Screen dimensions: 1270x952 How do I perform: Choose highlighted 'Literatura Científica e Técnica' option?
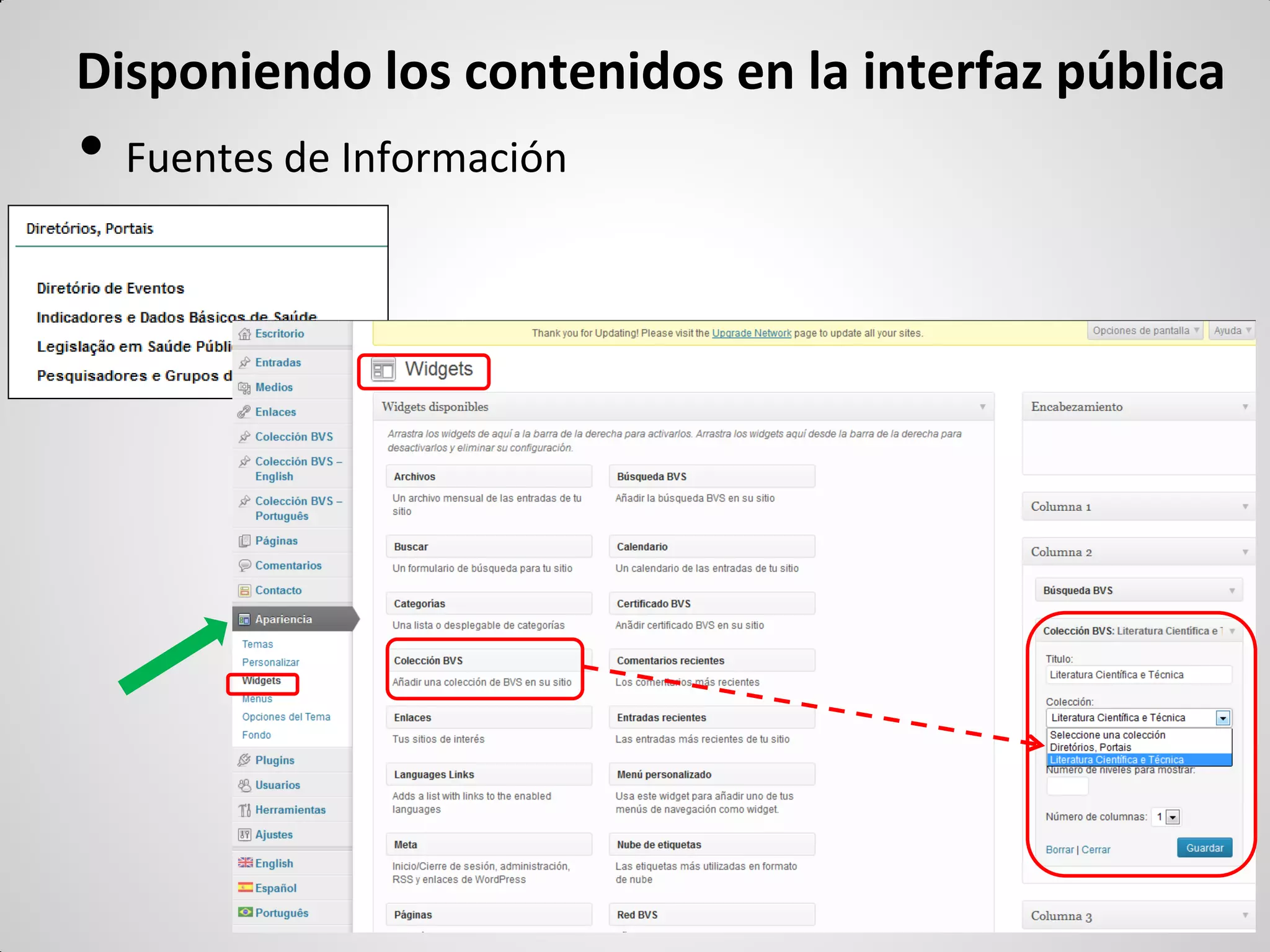tap(1139, 760)
